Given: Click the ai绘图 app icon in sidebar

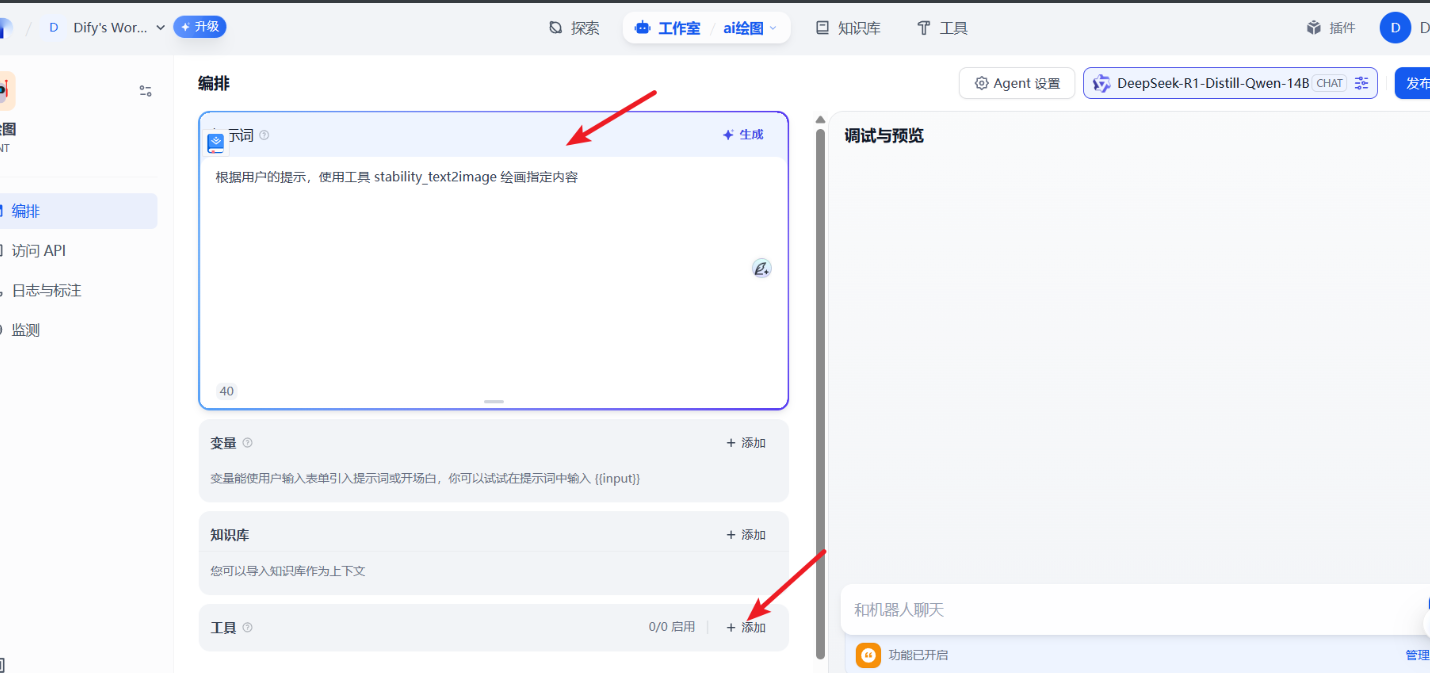Looking at the screenshot, I should tap(6, 91).
